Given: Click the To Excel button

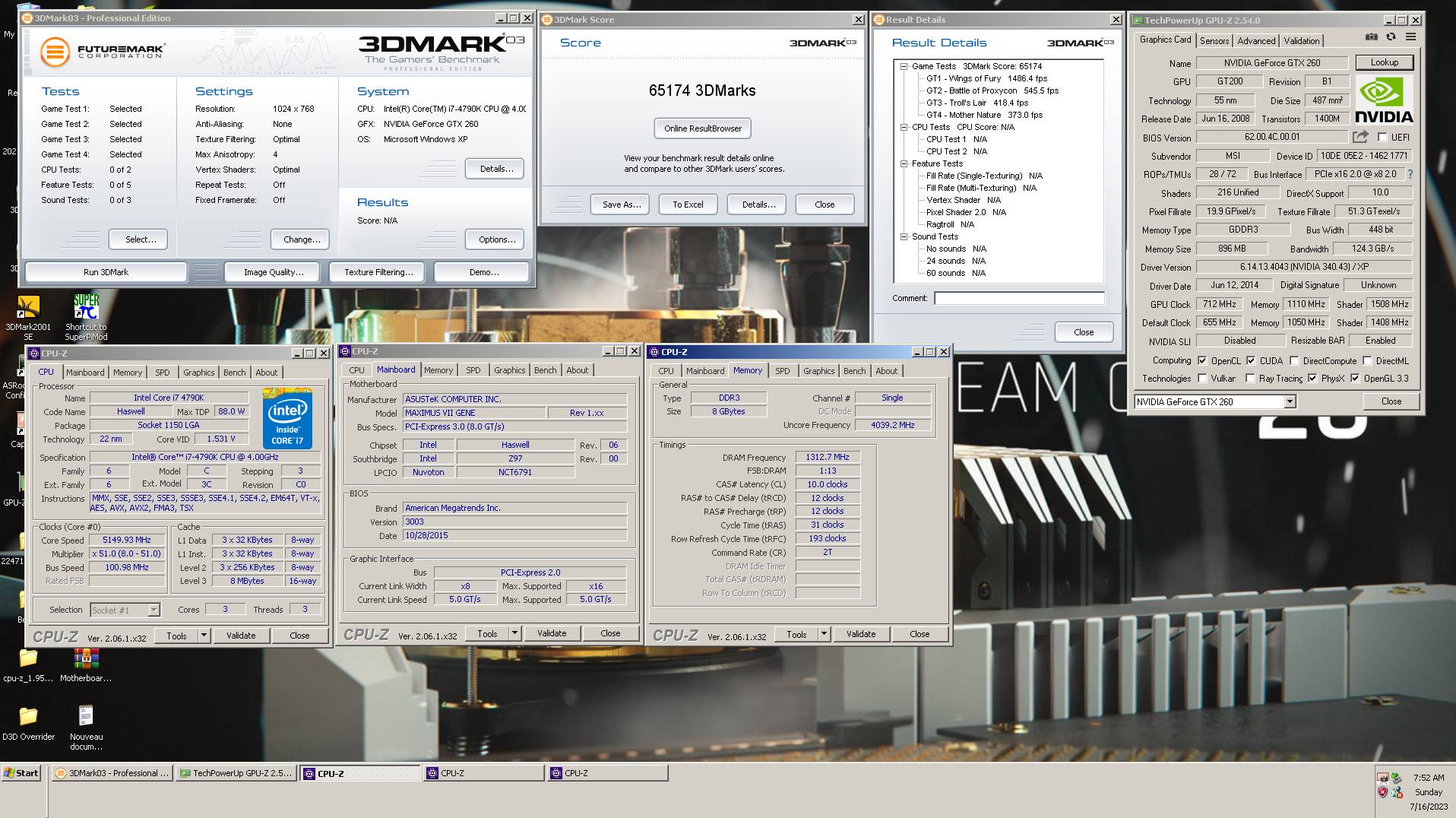Looking at the screenshot, I should (x=688, y=204).
